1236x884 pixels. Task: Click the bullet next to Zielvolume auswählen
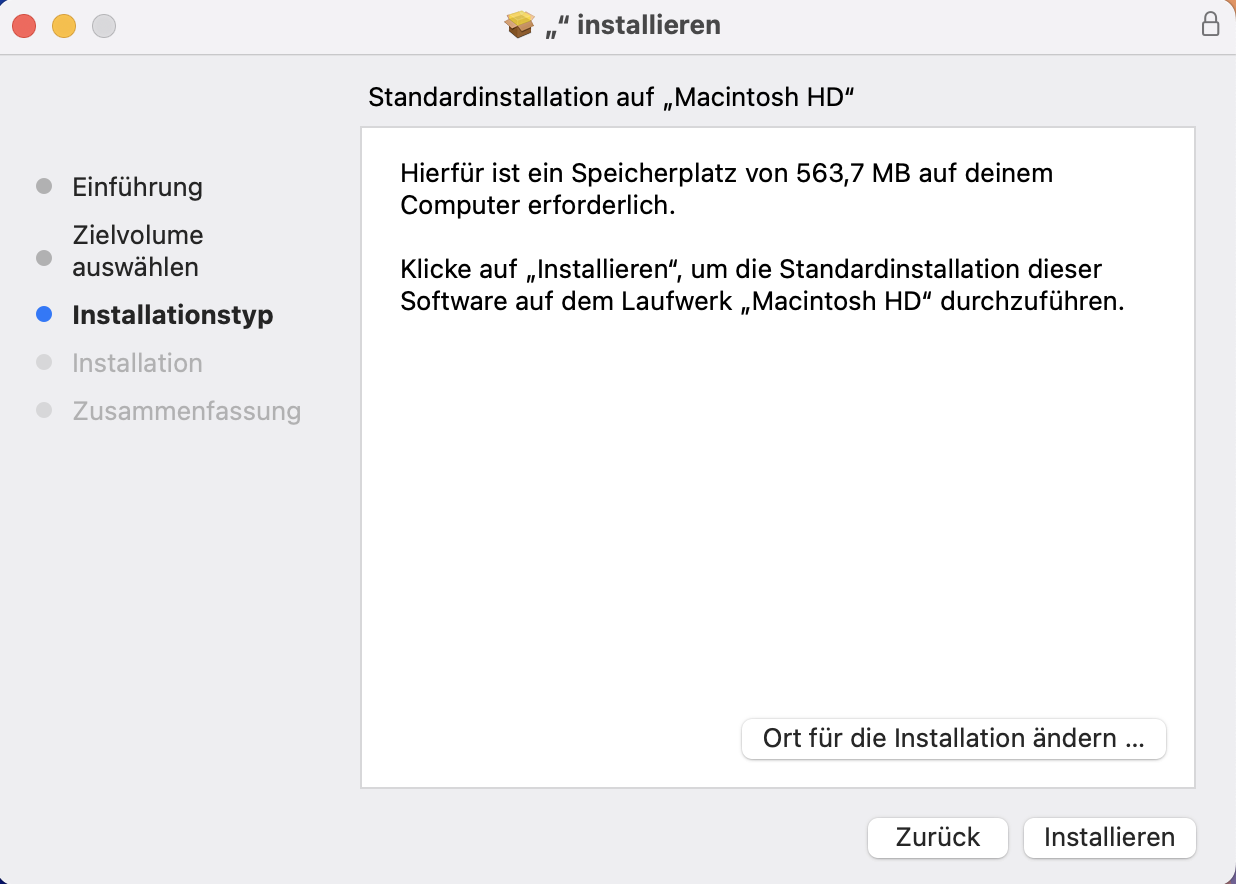coord(44,258)
